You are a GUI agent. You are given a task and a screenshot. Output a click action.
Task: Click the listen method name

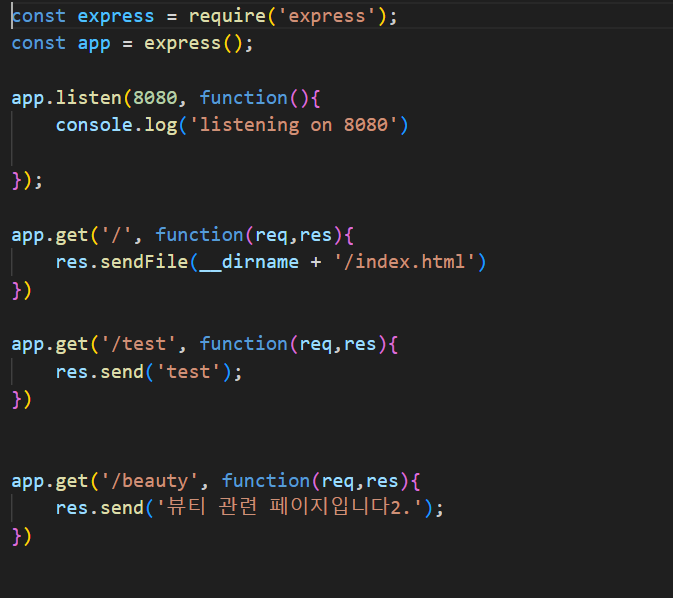(x=88, y=98)
